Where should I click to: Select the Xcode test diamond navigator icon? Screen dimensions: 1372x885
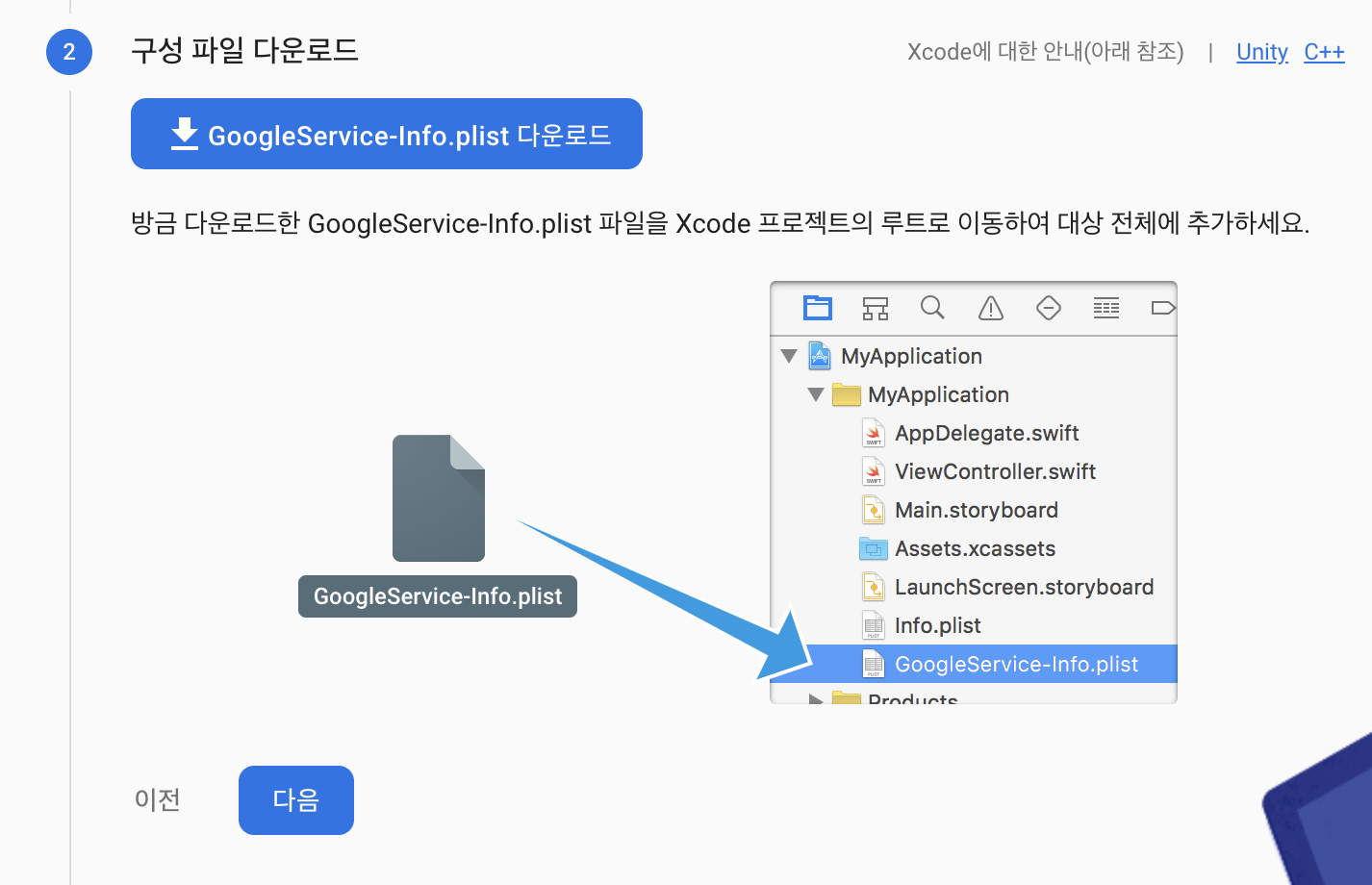click(x=1049, y=308)
